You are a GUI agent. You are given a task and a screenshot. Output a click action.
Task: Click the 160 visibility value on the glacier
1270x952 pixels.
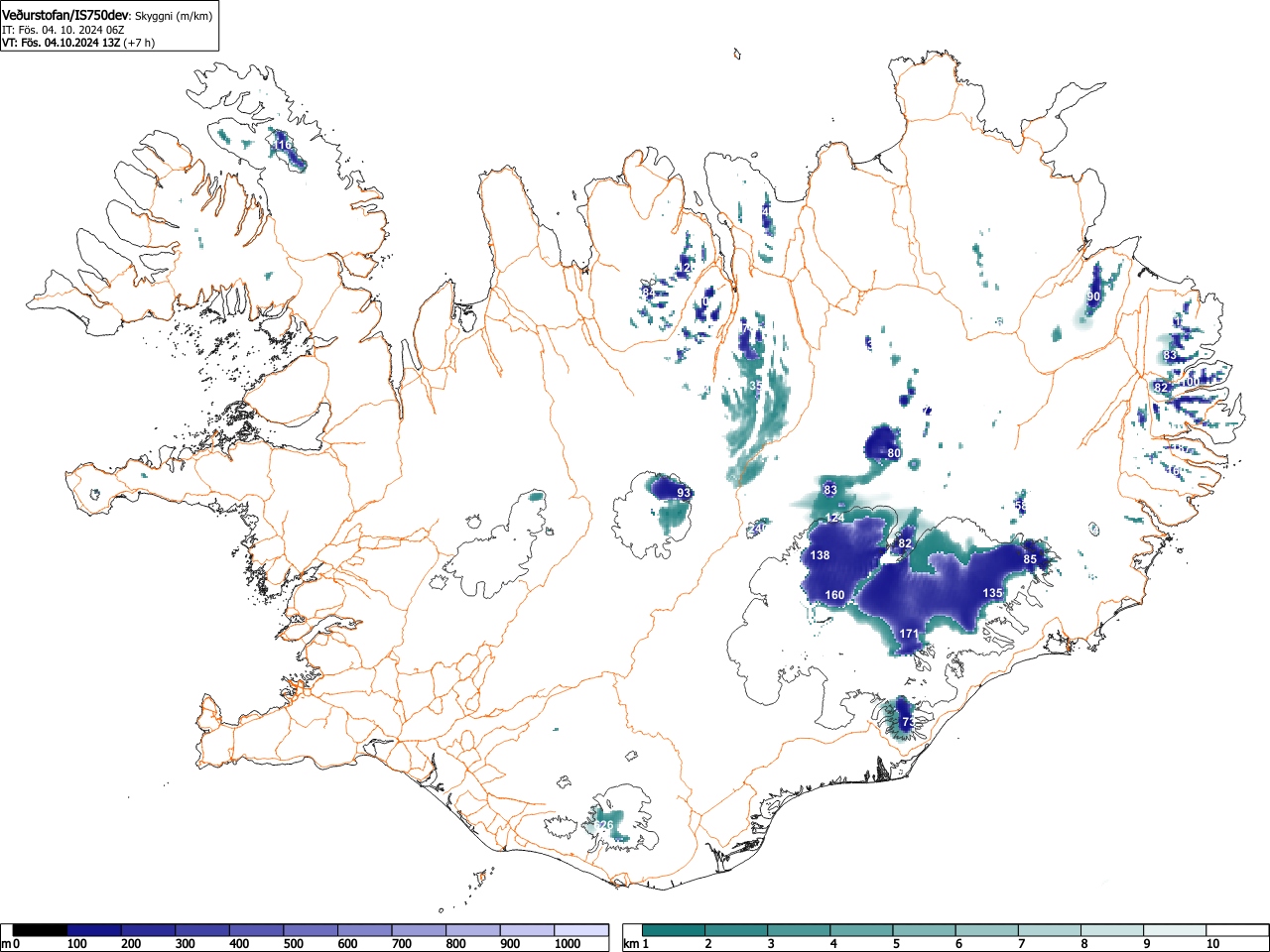(x=835, y=595)
